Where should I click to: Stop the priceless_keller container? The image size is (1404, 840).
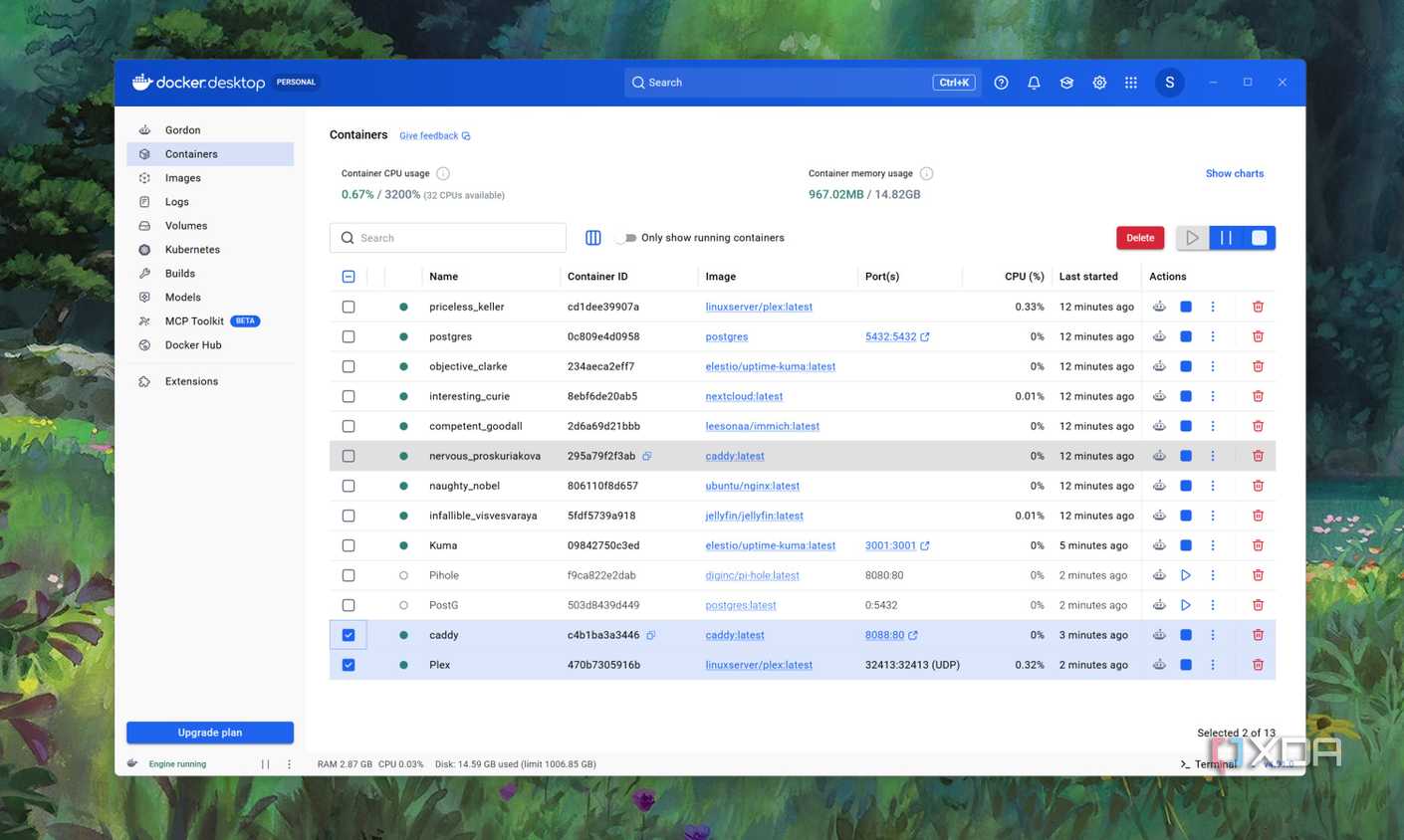click(x=1186, y=307)
